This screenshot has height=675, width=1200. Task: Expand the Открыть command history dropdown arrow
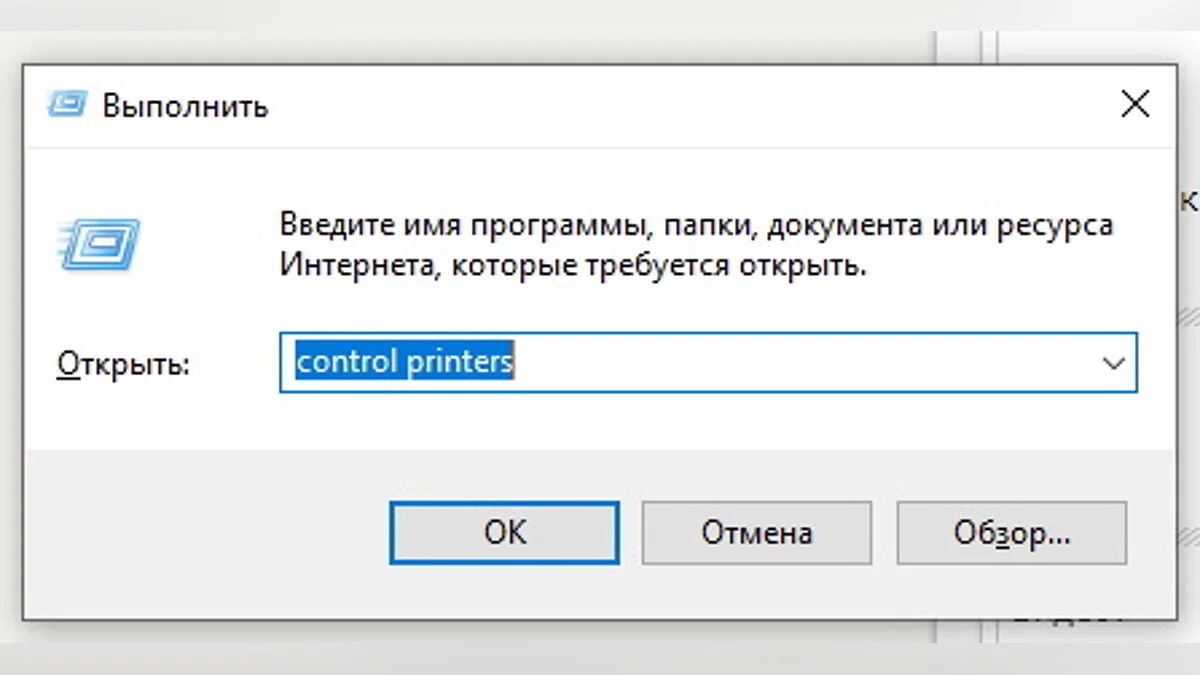click(x=1113, y=363)
